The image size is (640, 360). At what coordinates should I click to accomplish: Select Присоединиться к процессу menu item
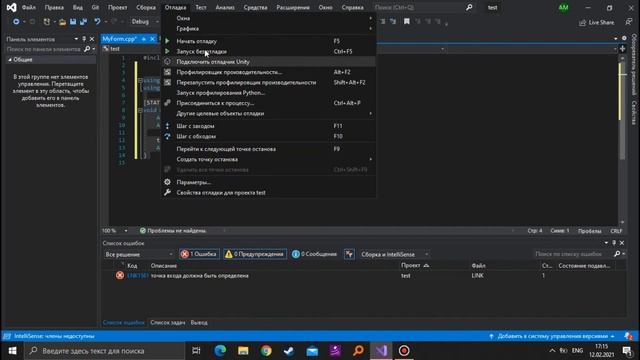[269, 103]
